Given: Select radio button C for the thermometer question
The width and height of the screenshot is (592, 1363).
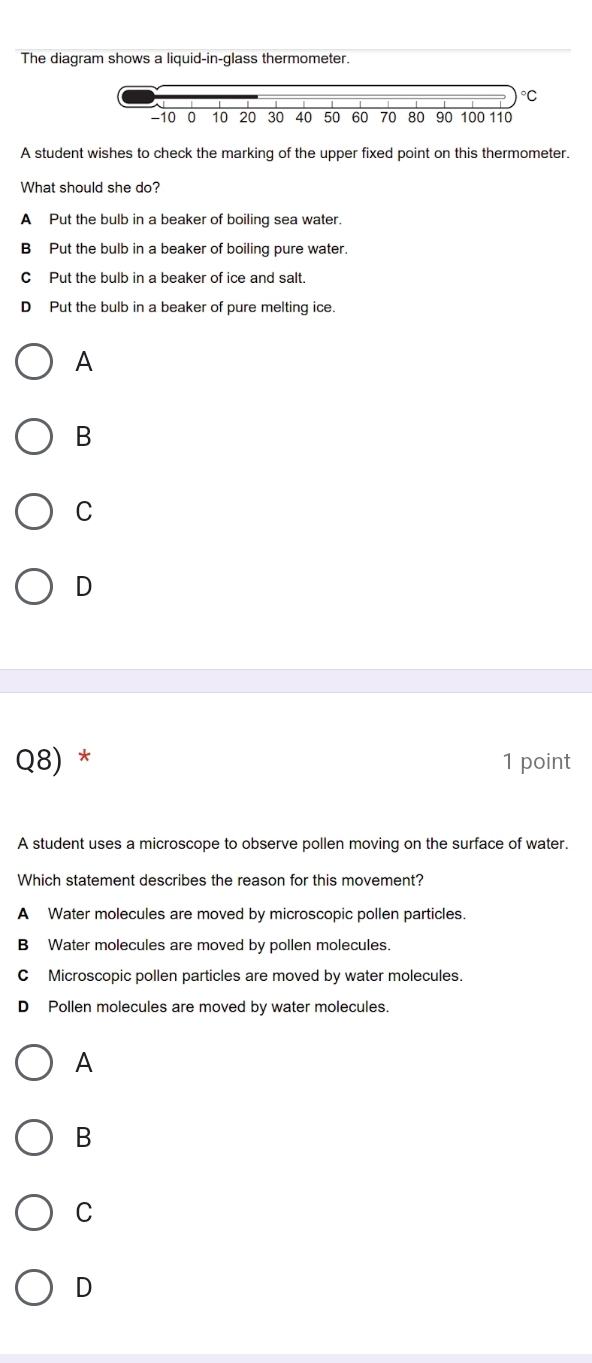Looking at the screenshot, I should (33, 513).
